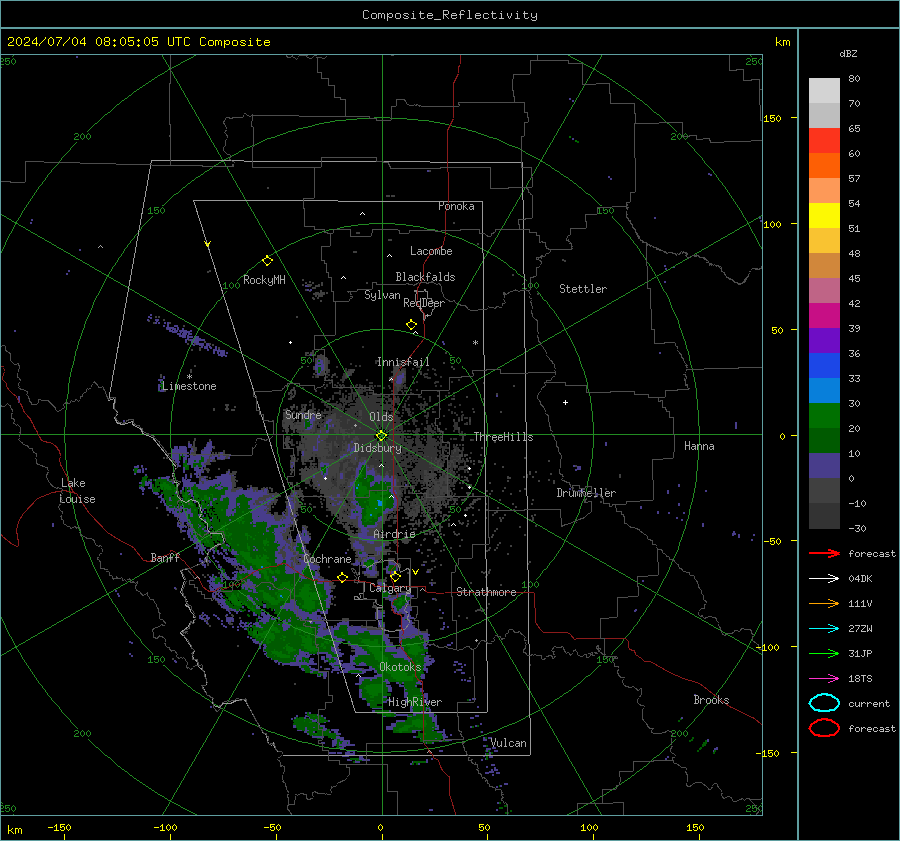This screenshot has width=900, height=841.
Task: Click the red forecast arrow in legend
Action: point(824,553)
